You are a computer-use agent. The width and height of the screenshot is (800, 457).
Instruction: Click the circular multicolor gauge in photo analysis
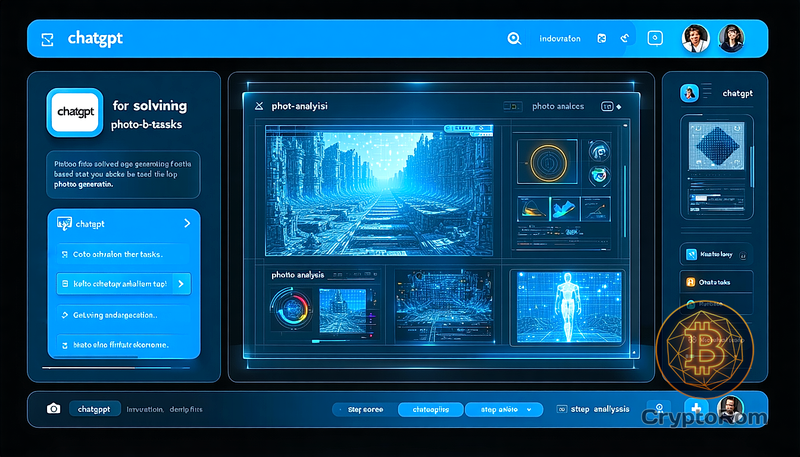[290, 308]
